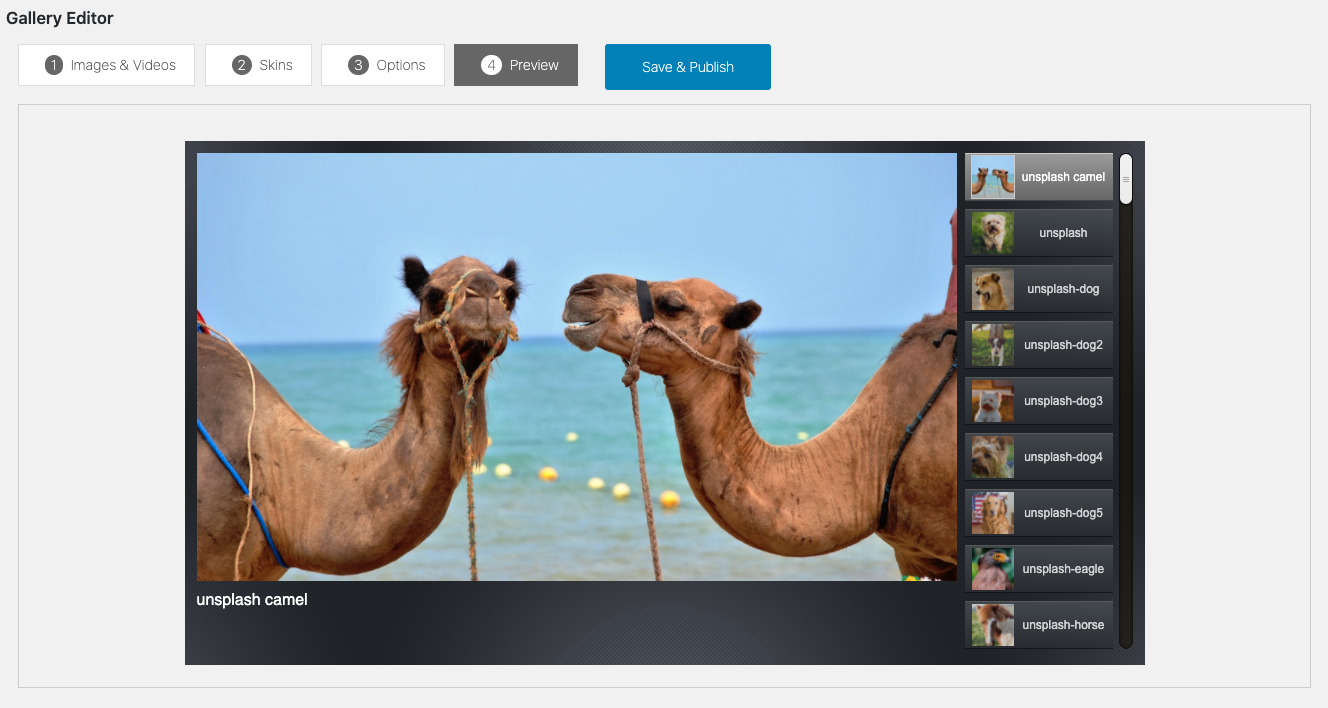Click the number 1 step badge

tap(54, 65)
